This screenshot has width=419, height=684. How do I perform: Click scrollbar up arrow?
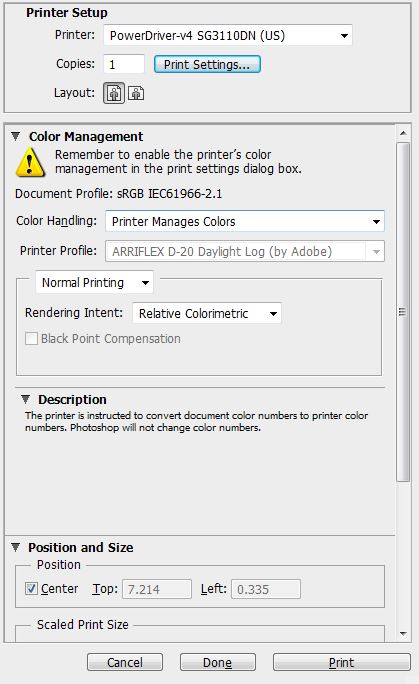pyautogui.click(x=403, y=133)
